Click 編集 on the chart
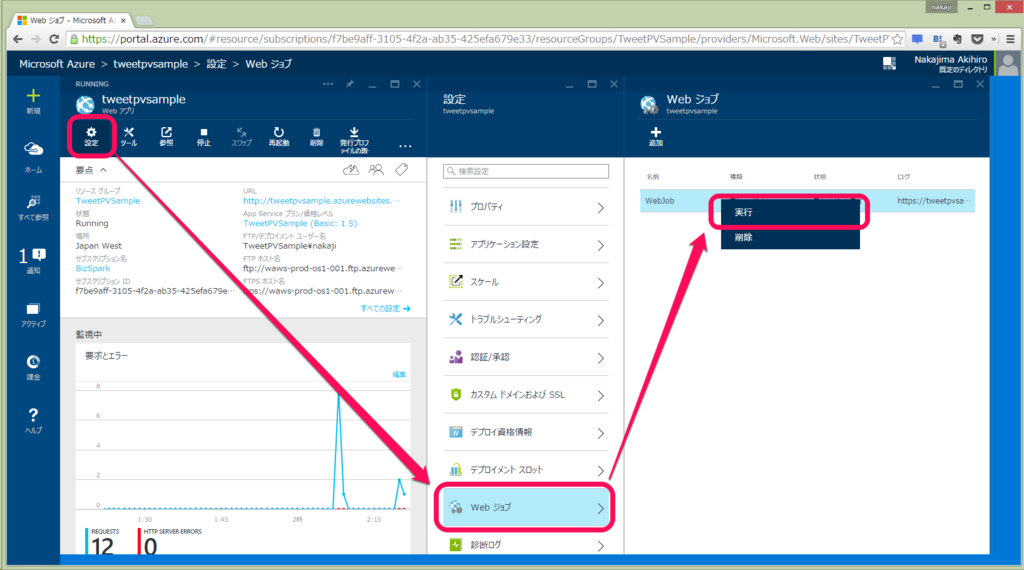1024x570 pixels. tap(399, 374)
